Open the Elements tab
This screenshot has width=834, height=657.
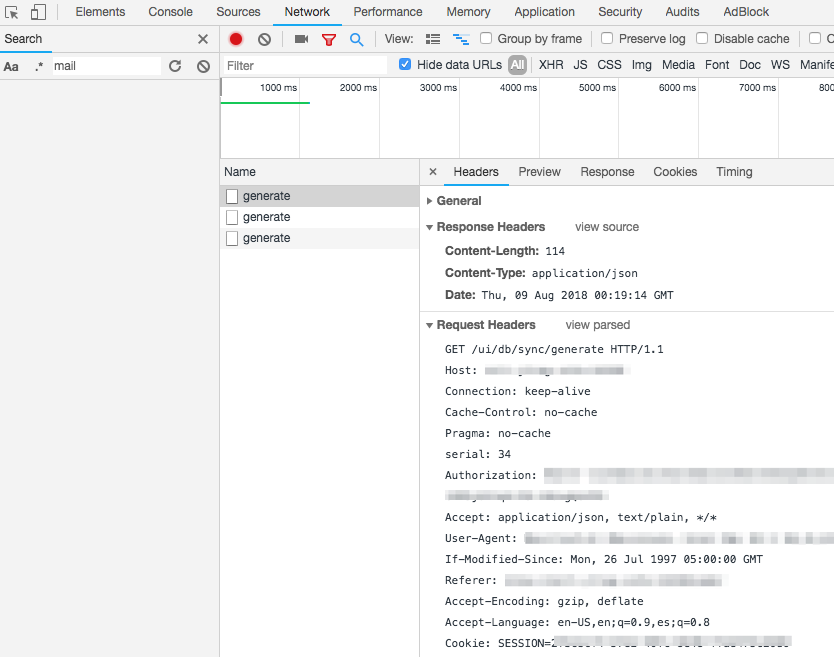[x=100, y=12]
